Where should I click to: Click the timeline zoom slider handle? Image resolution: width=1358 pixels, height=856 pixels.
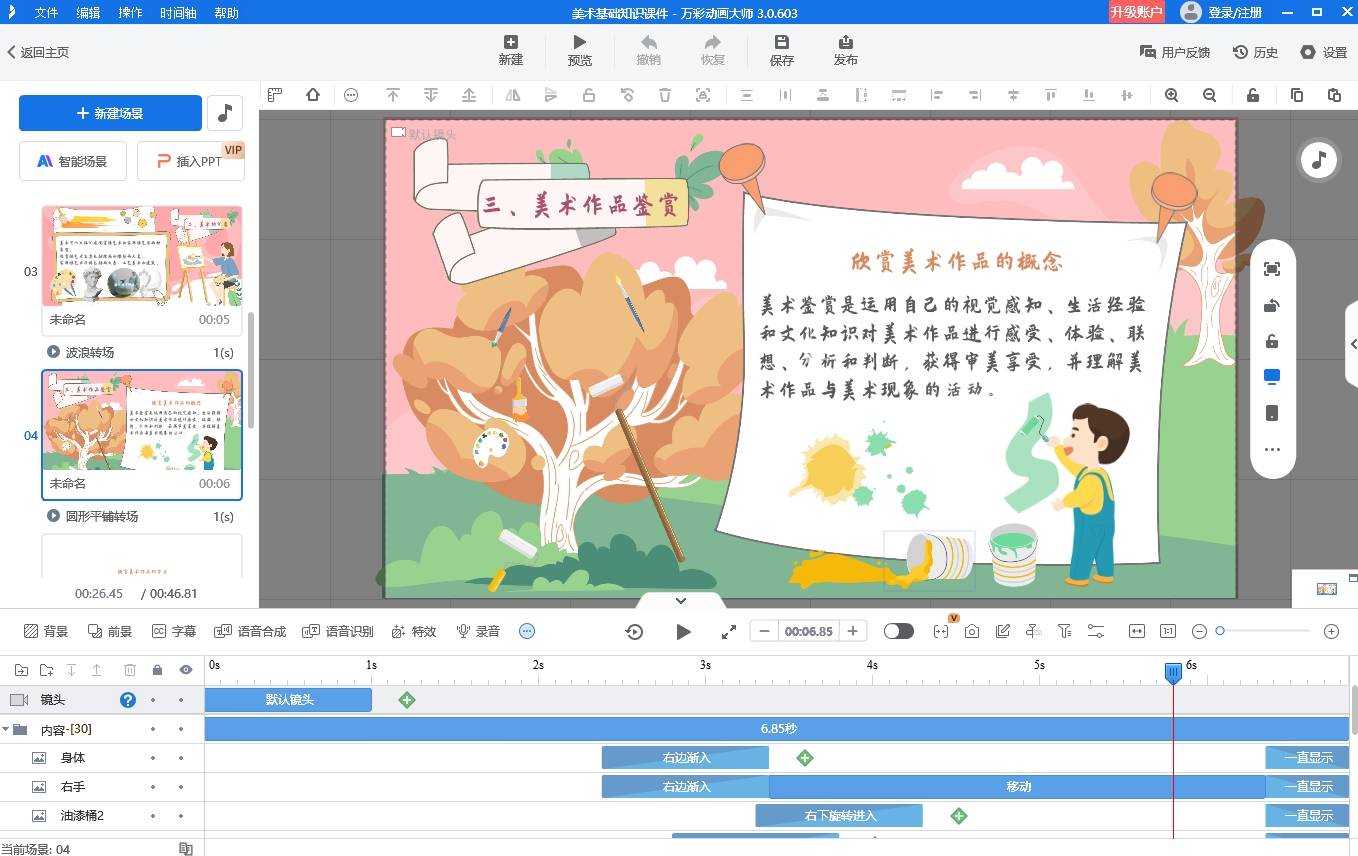pos(1220,631)
